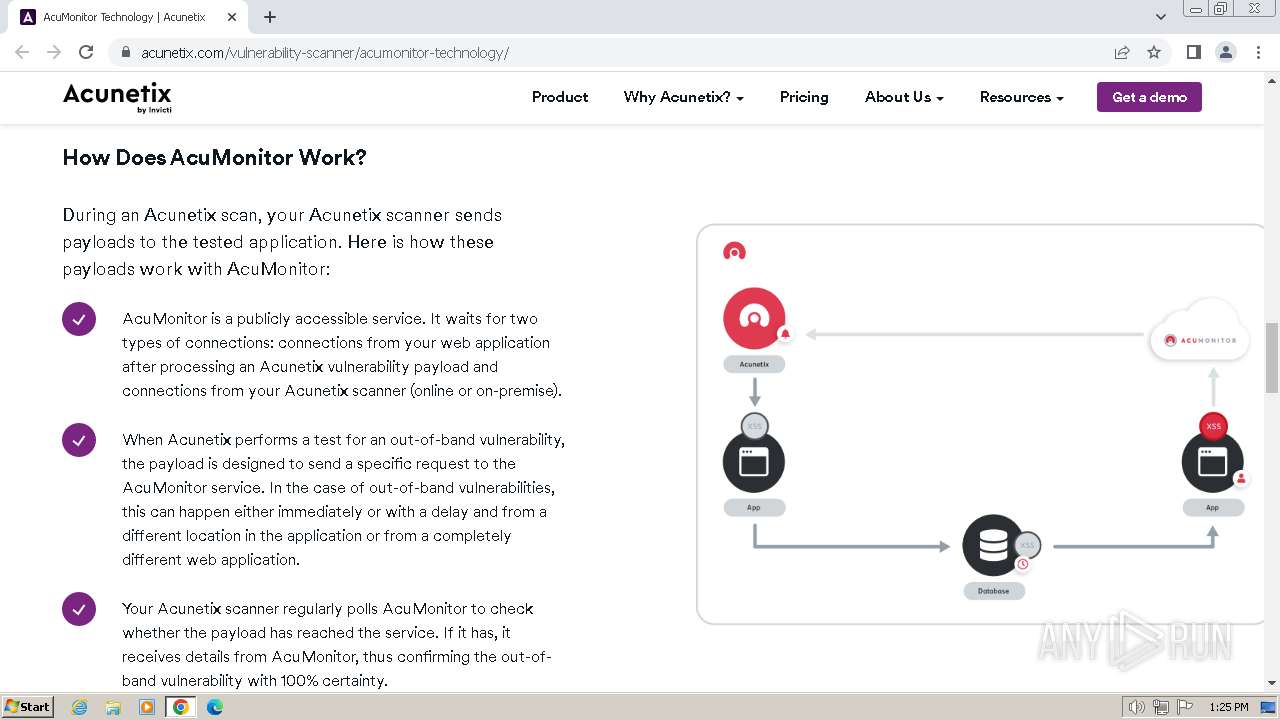This screenshot has width=1280, height=720.
Task: Click the left App window icon in diagram
Action: (x=754, y=462)
